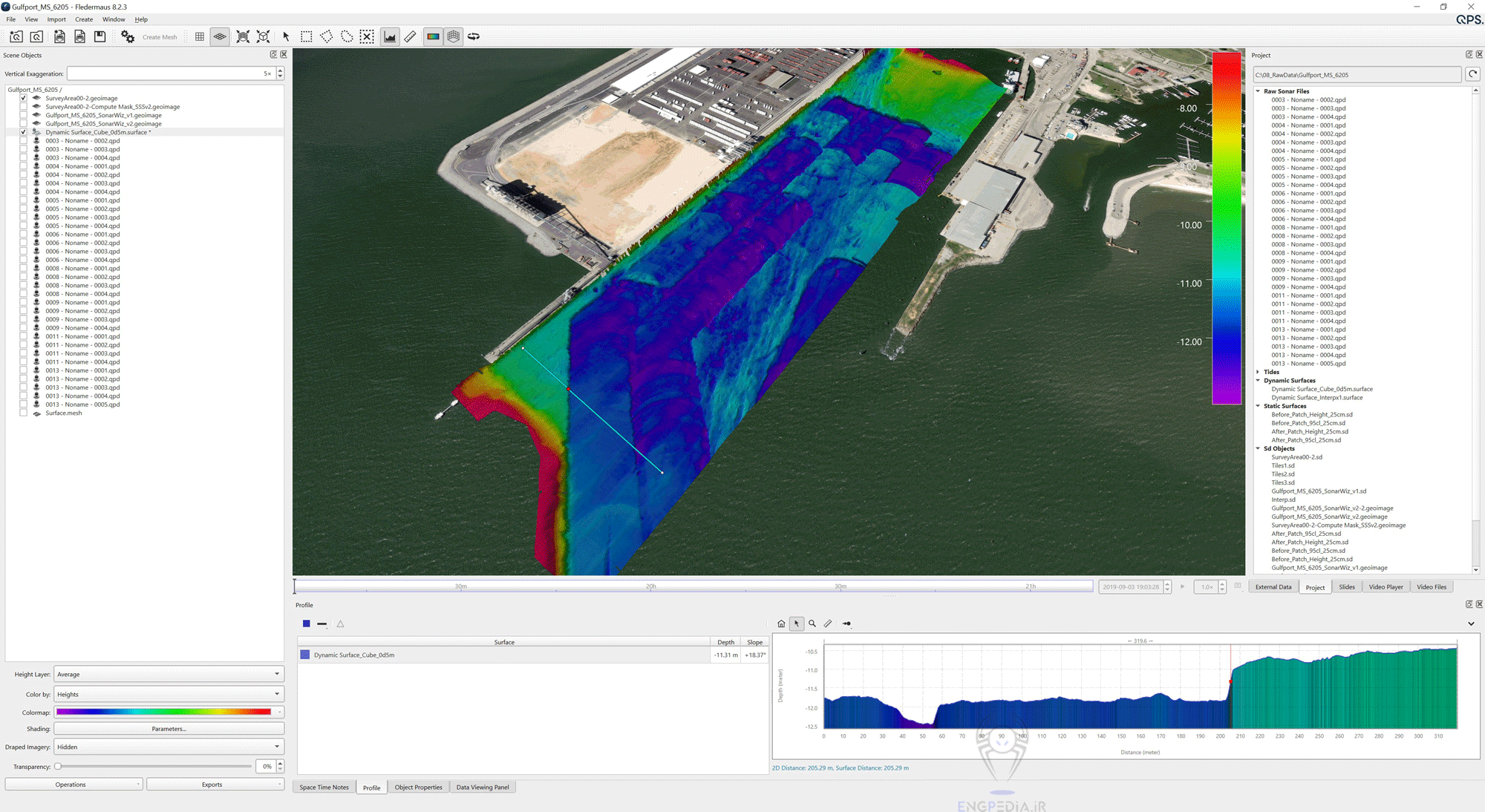Open the Height Layer Average dropdown

click(169, 674)
